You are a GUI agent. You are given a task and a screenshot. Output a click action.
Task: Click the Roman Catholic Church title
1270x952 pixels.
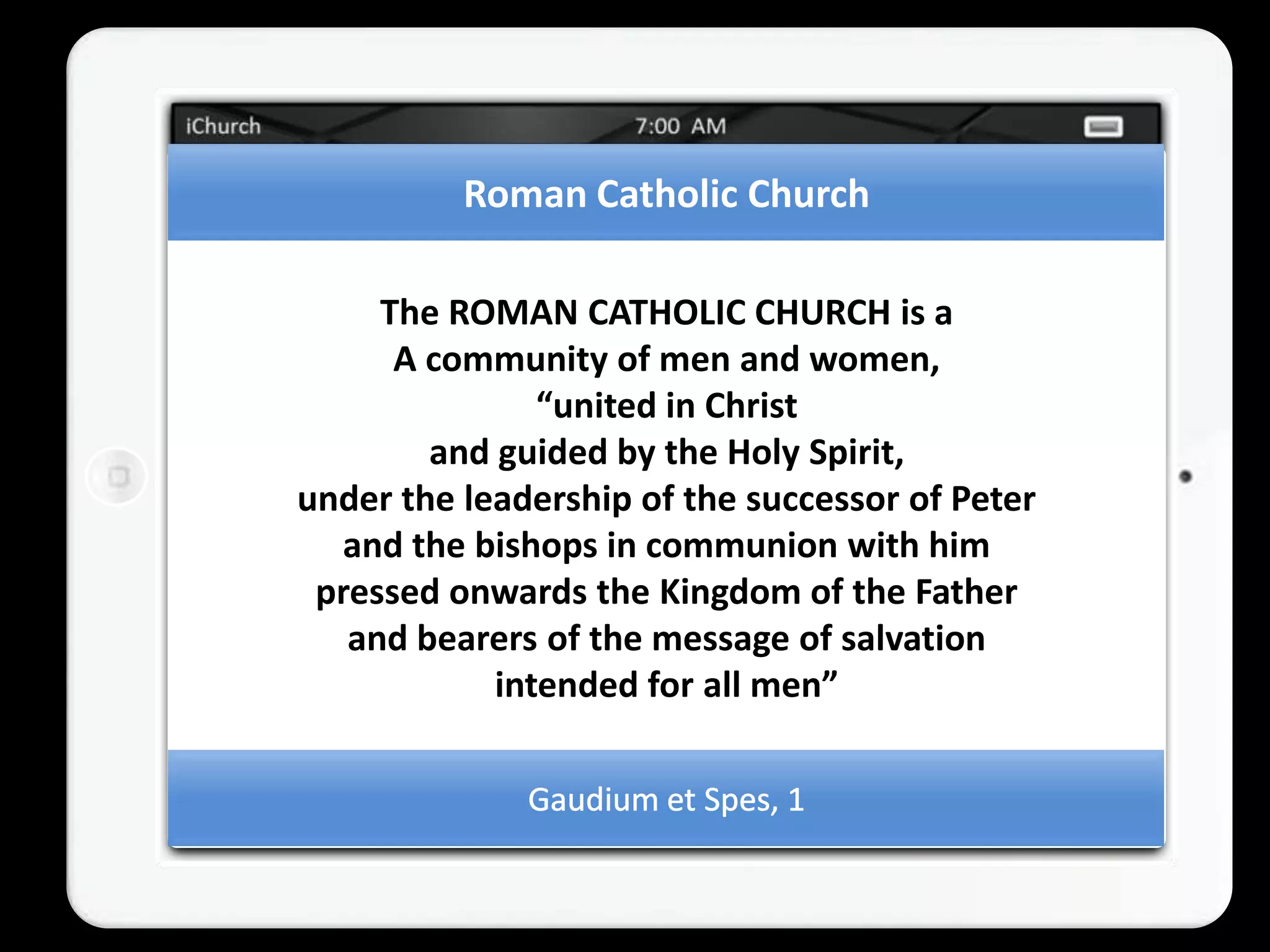[x=666, y=194]
